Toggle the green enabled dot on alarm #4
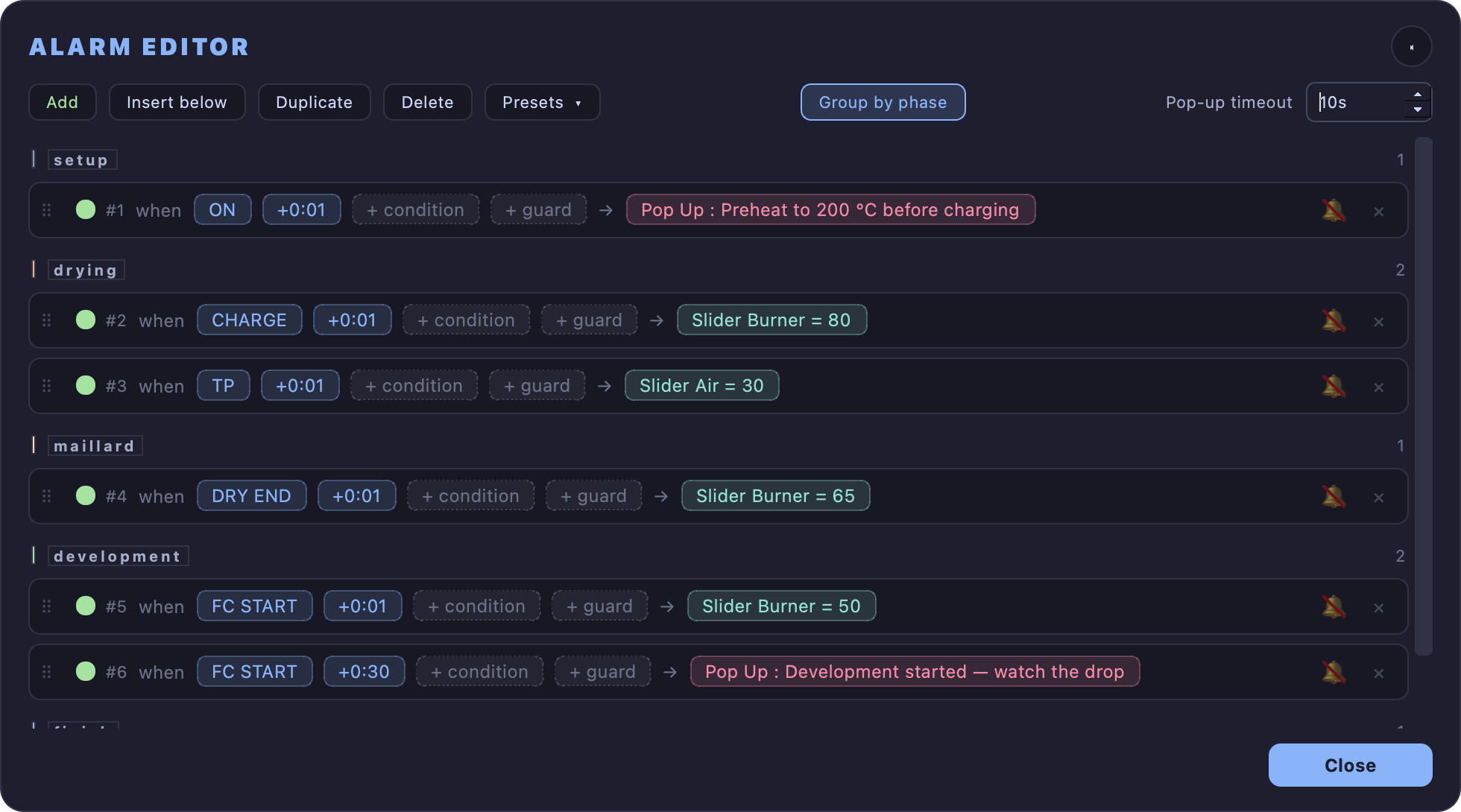 [x=86, y=495]
